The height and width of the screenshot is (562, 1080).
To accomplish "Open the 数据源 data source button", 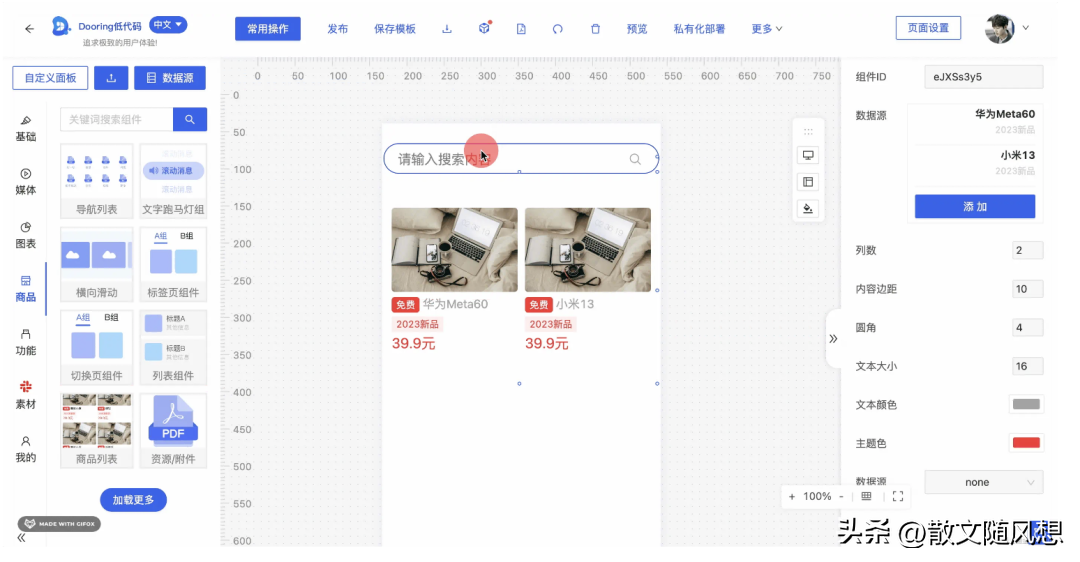I will point(169,78).
